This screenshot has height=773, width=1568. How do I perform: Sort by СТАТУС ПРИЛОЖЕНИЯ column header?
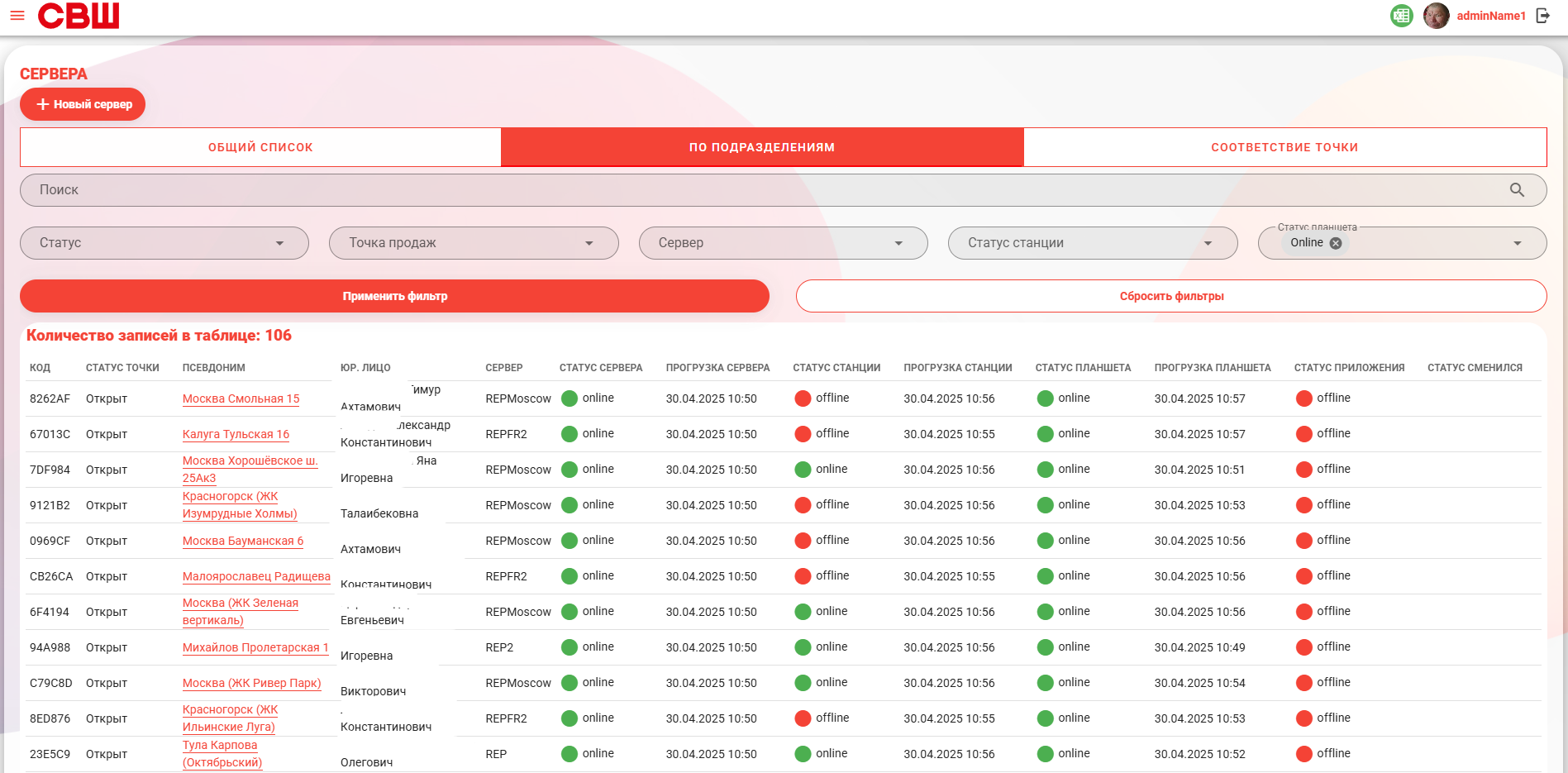(1350, 368)
